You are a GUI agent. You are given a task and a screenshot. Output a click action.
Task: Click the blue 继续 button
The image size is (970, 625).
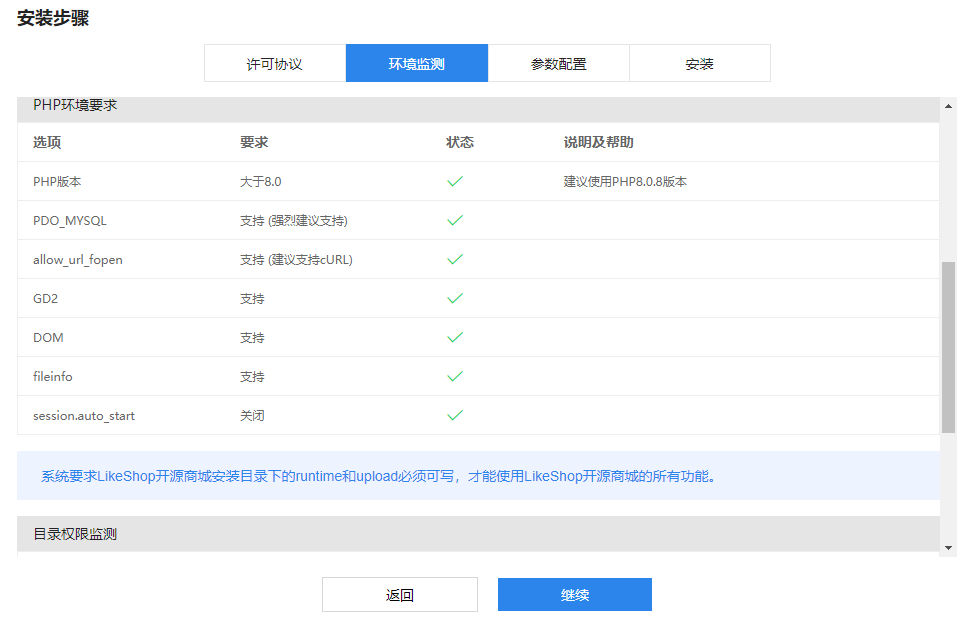point(575,595)
